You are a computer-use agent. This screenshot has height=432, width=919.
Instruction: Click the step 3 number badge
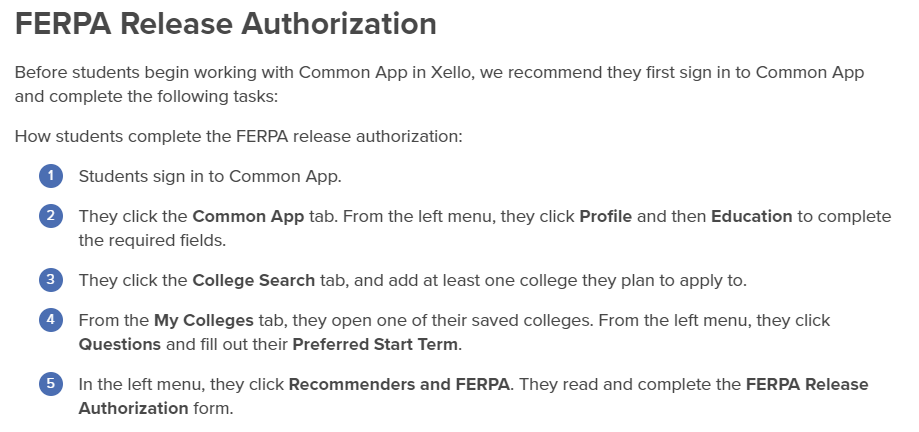point(51,280)
